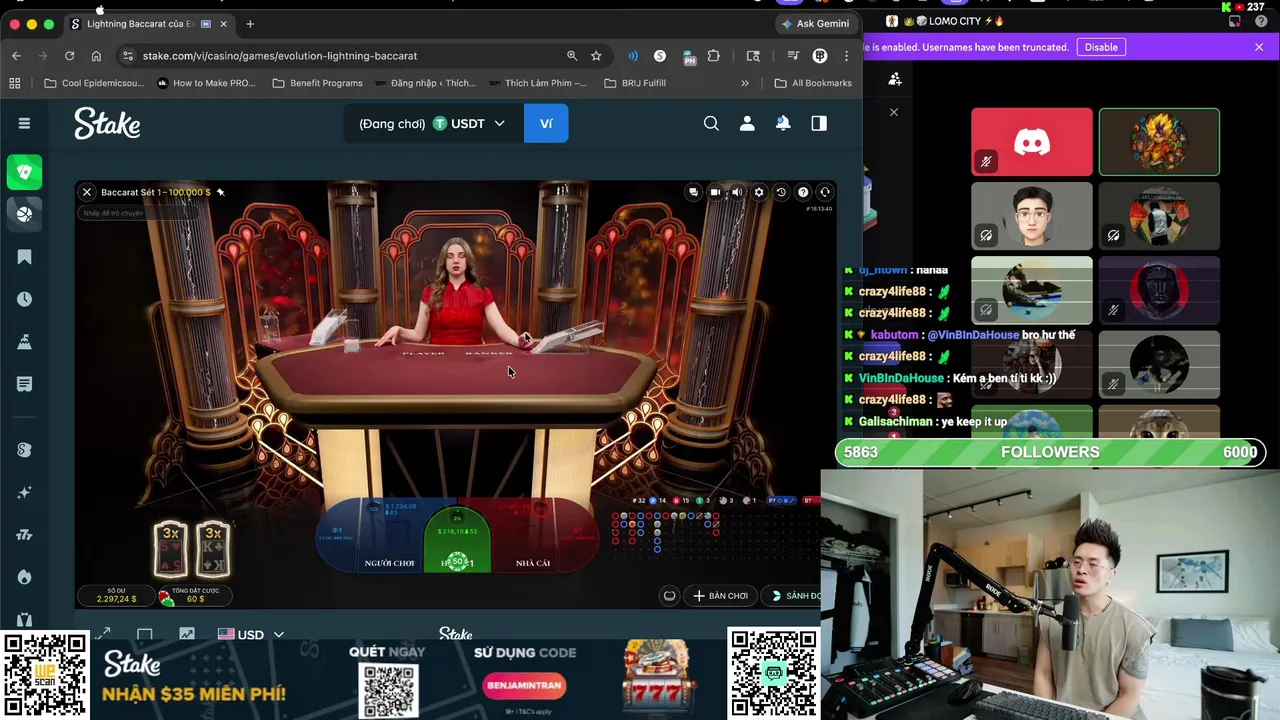Toggle the game video camera icon
The height and width of the screenshot is (720, 1280).
715,192
